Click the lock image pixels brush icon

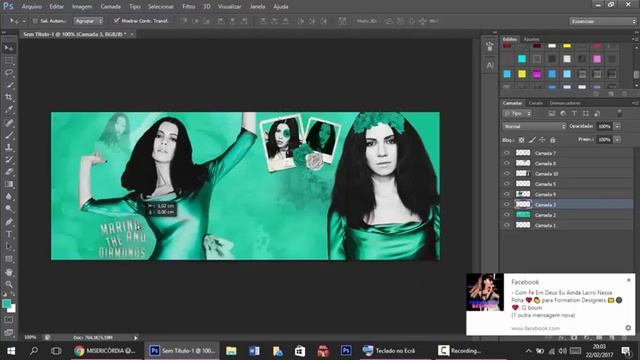[532, 140]
